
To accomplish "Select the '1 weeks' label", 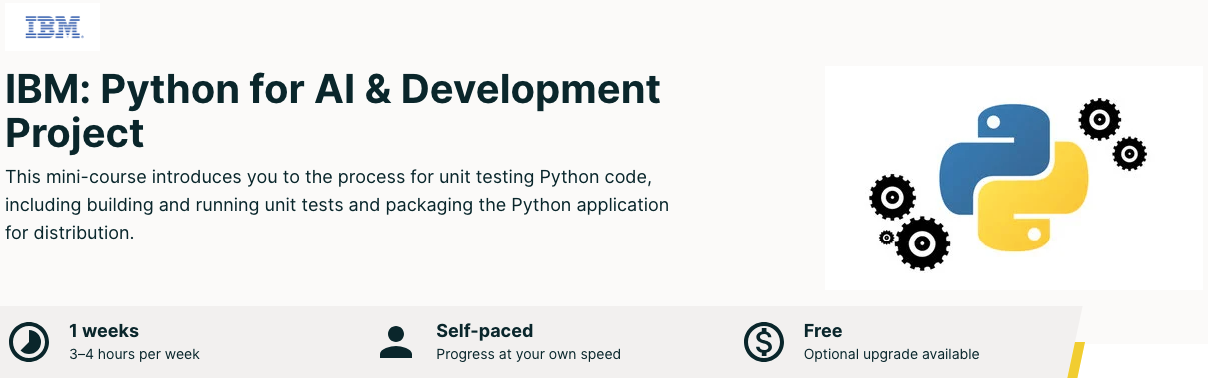I will click(x=104, y=331).
